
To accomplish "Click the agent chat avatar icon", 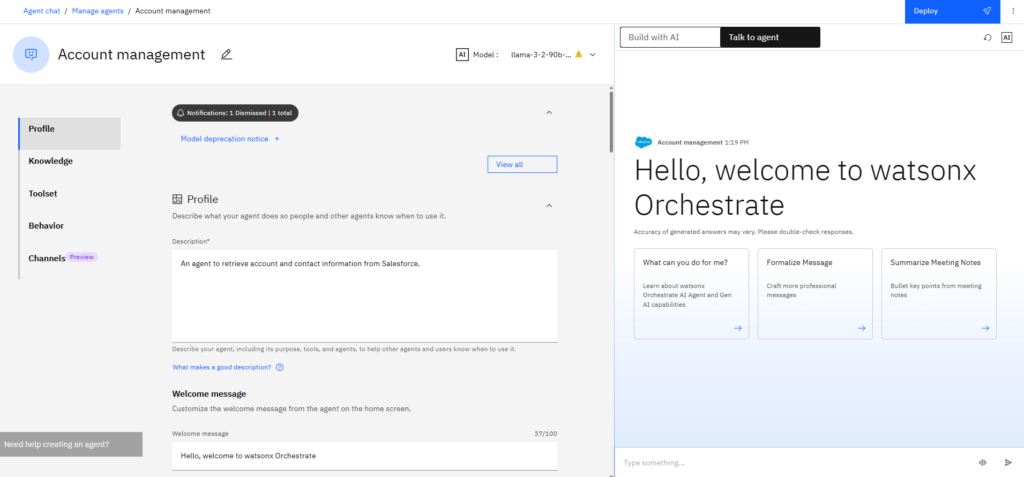I will tap(31, 54).
